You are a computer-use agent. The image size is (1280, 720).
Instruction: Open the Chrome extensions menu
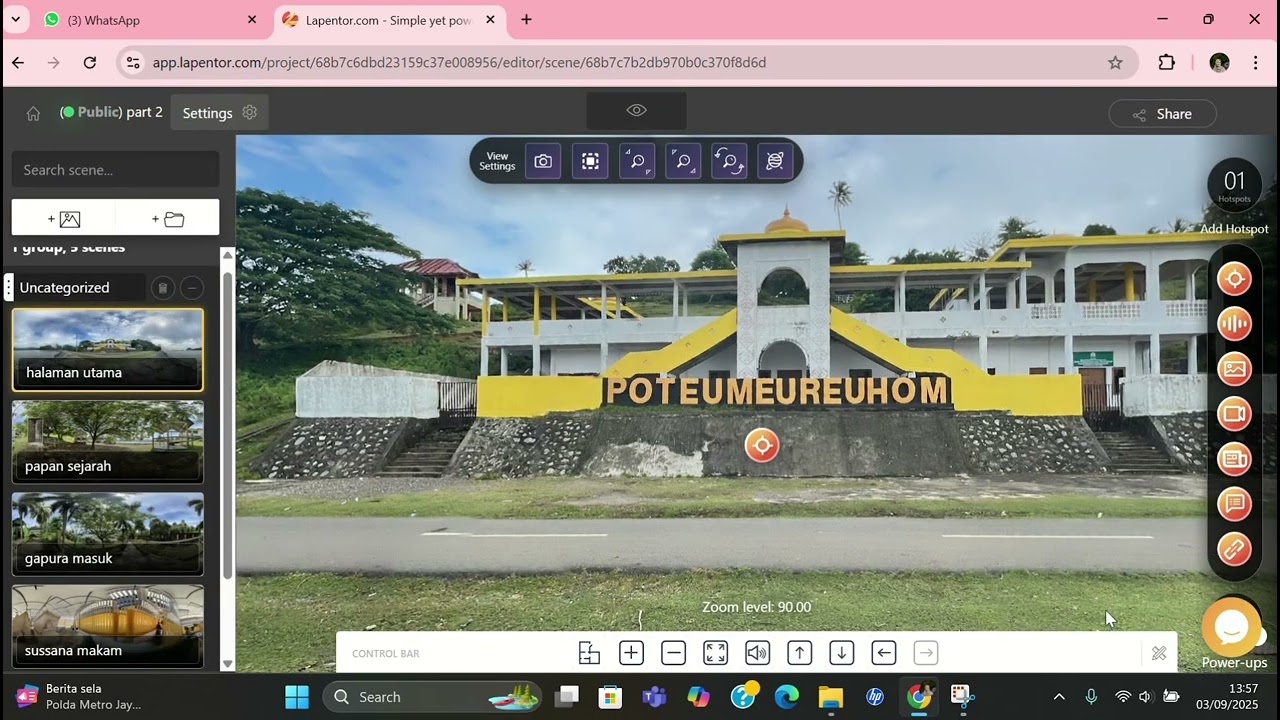[x=1166, y=62]
